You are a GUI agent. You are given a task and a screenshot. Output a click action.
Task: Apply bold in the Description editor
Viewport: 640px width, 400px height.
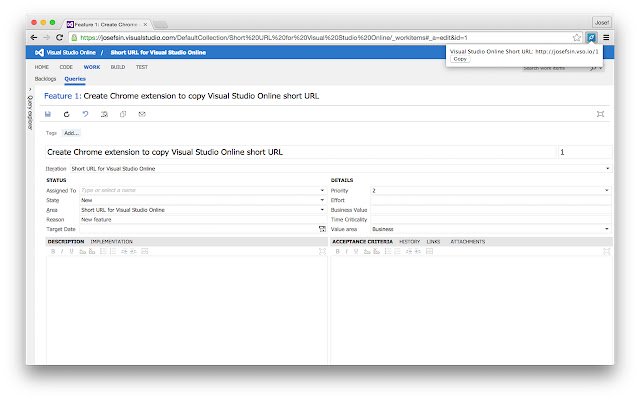(x=53, y=251)
